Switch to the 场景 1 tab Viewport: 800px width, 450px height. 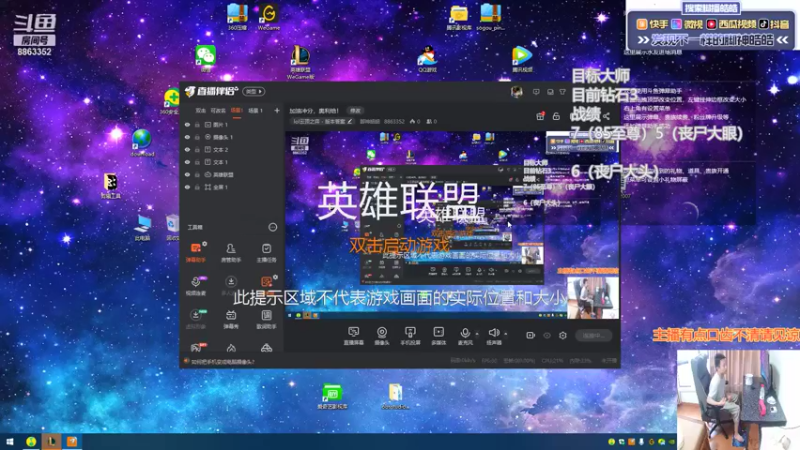[255, 110]
